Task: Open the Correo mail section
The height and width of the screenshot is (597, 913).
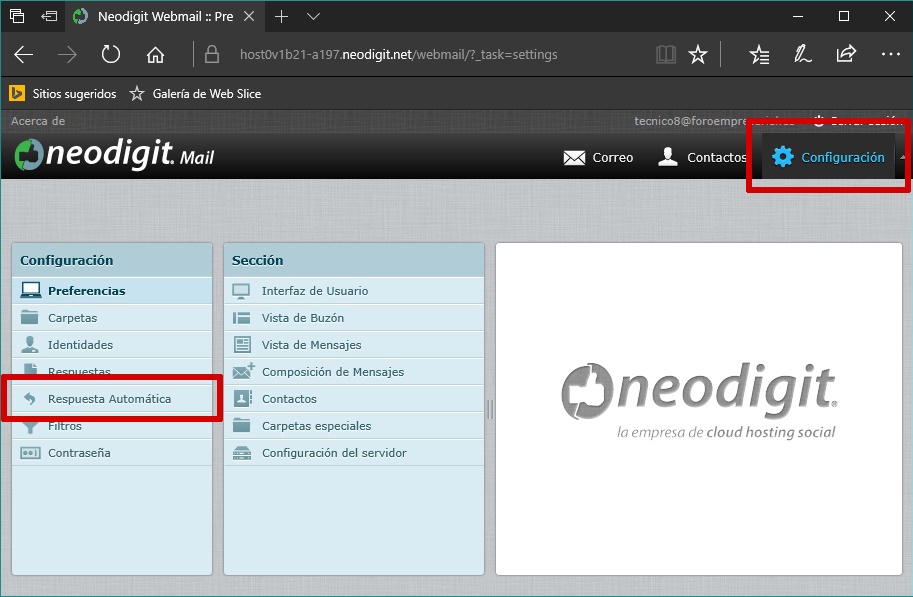Action: coord(598,157)
